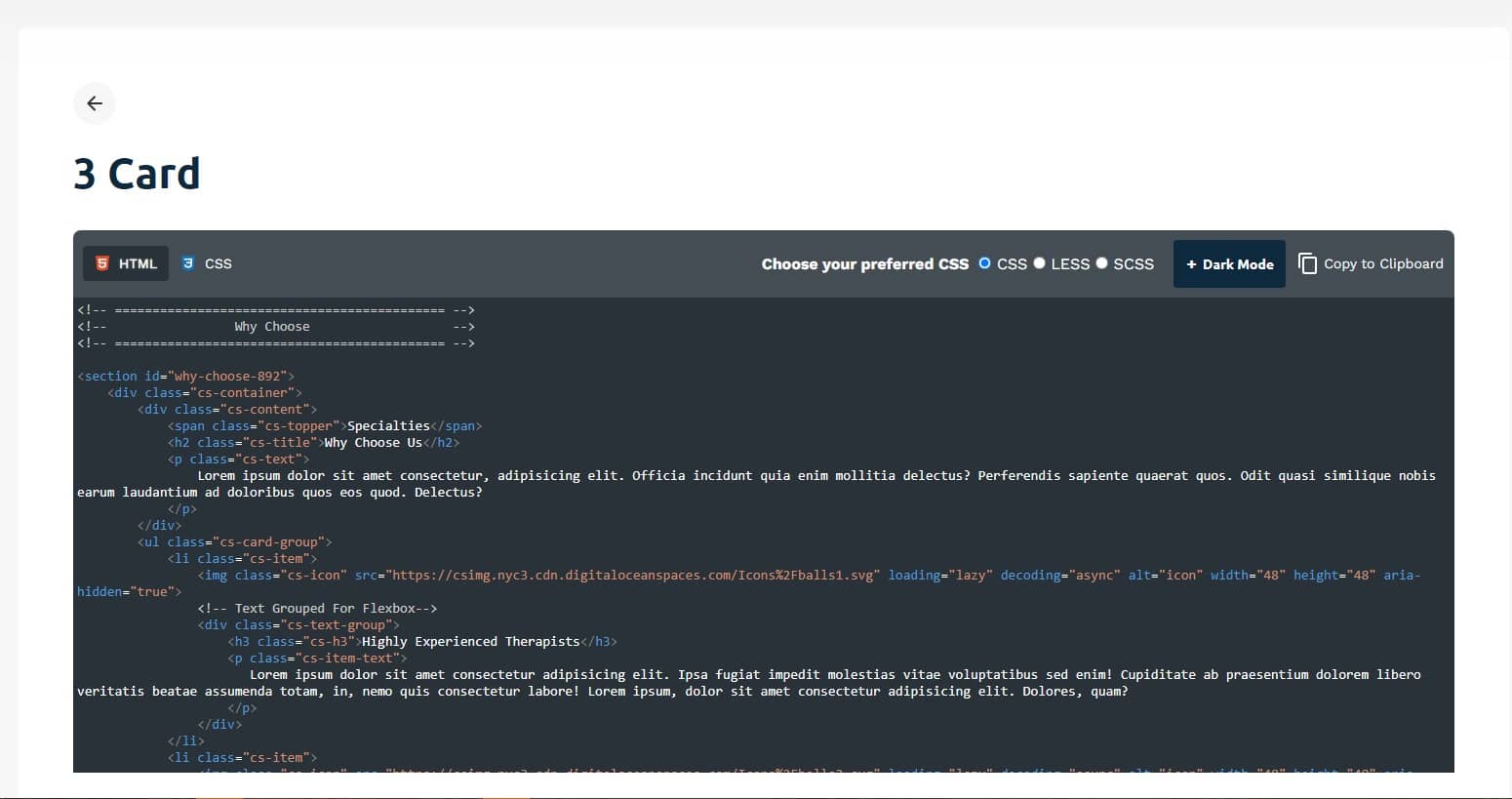Click the CSS3 logo icon
This screenshot has width=1512, height=799.
coord(188,263)
